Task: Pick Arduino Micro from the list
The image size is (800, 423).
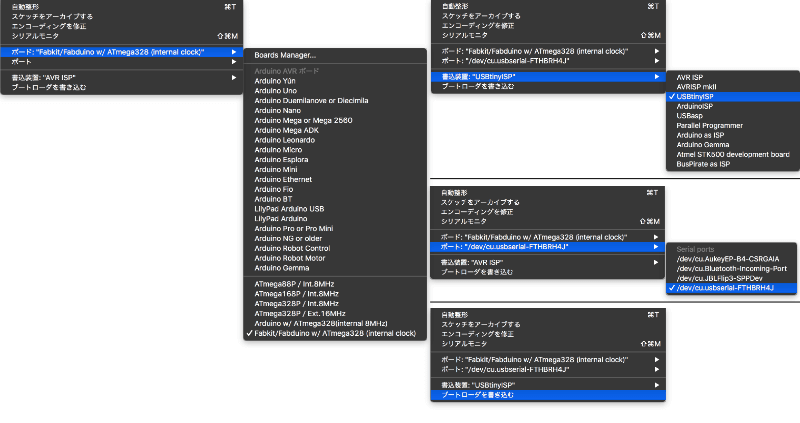Action: click(335, 150)
